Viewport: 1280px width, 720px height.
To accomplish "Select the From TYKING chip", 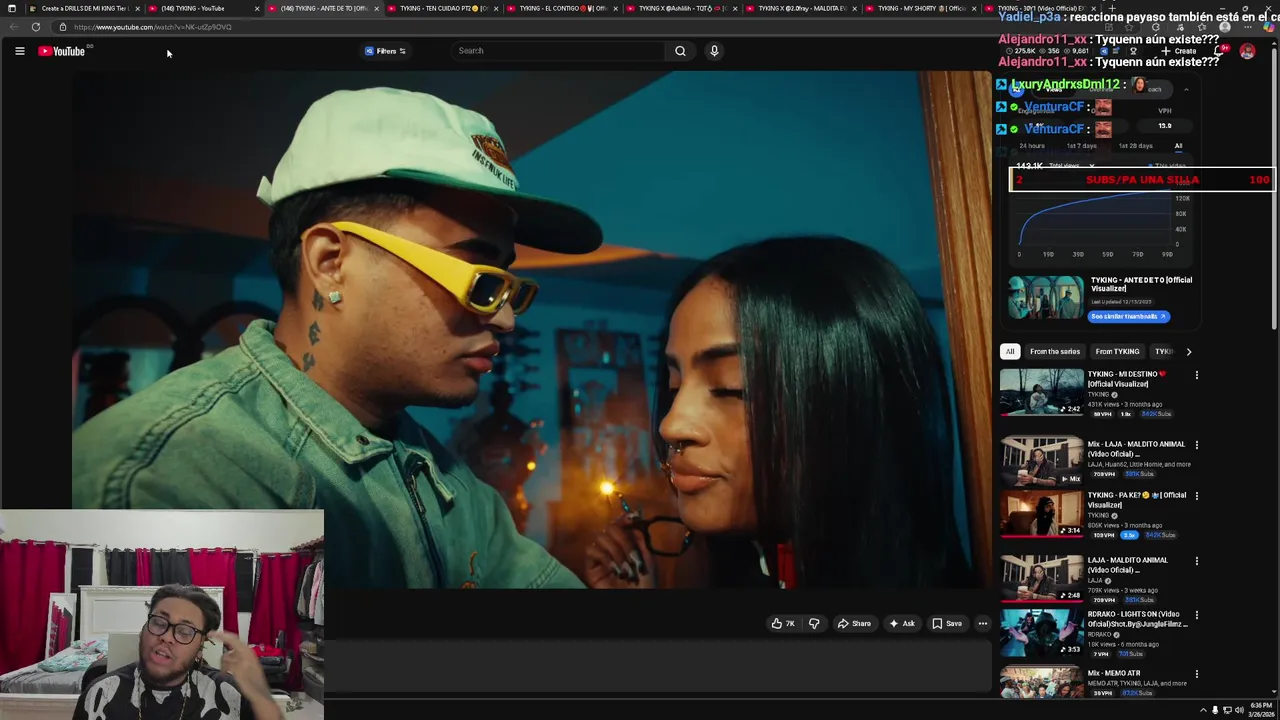I will coord(1117,352).
